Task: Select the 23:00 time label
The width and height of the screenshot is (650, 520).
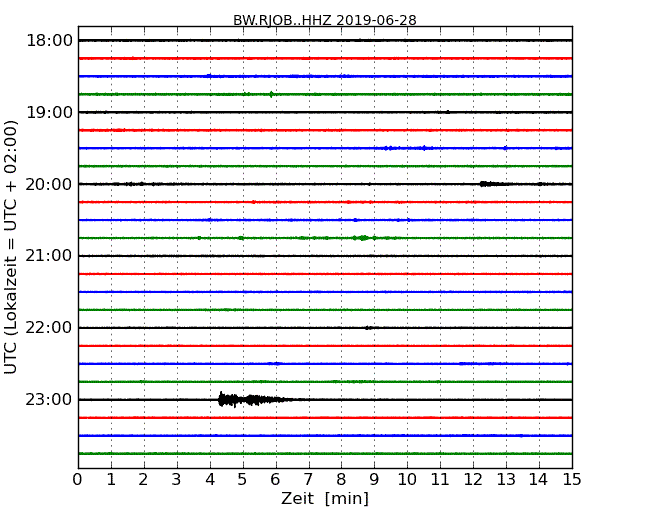Action: [49, 399]
